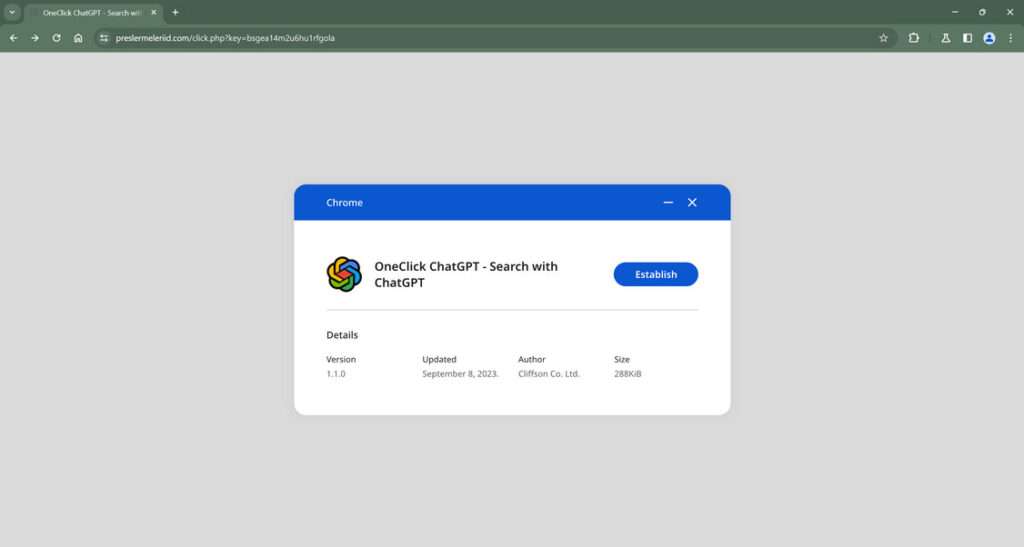This screenshot has height=547, width=1024.
Task: Click the Details heading
Action: point(342,335)
